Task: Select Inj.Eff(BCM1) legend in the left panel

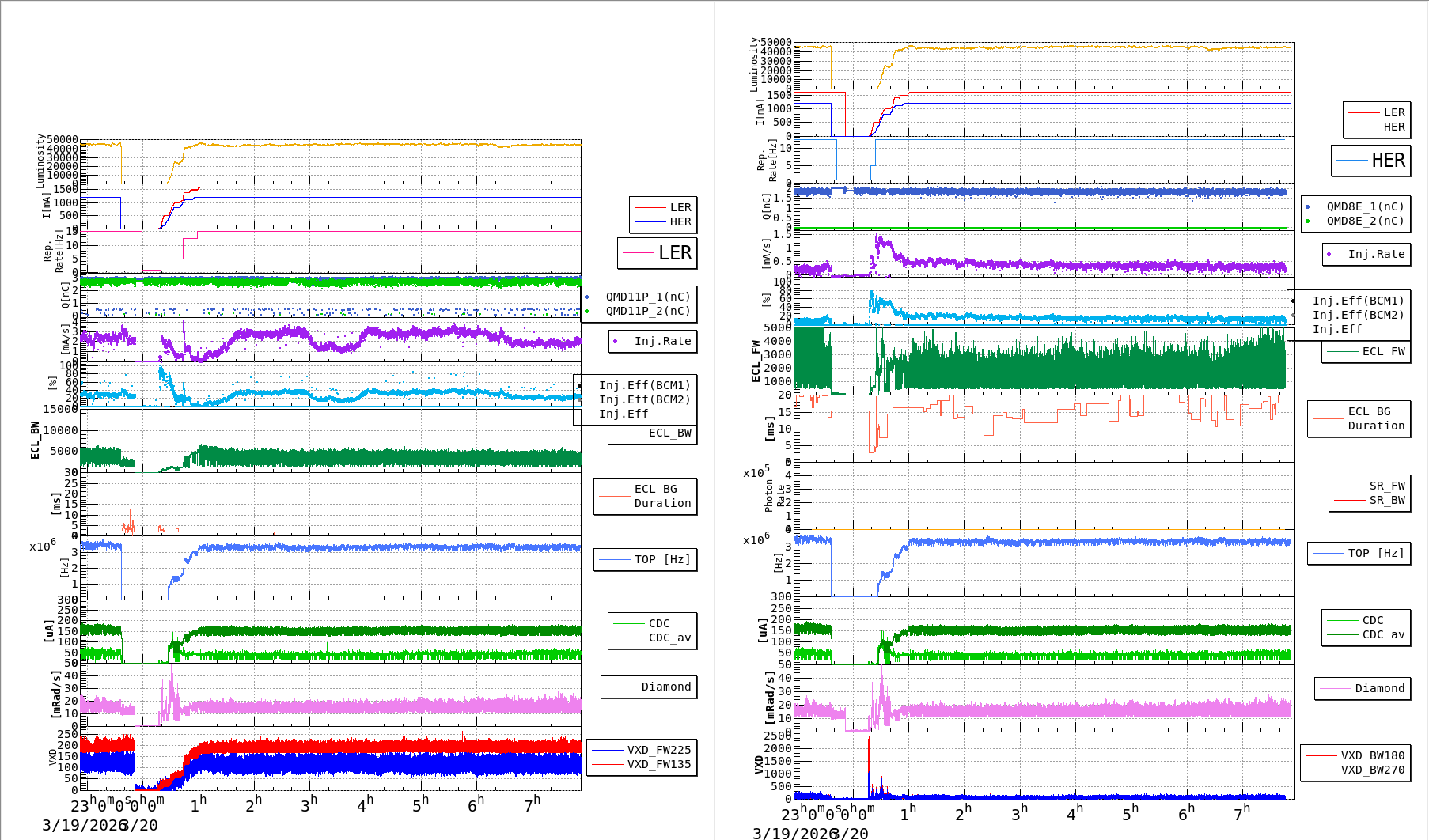Action: tap(644, 385)
